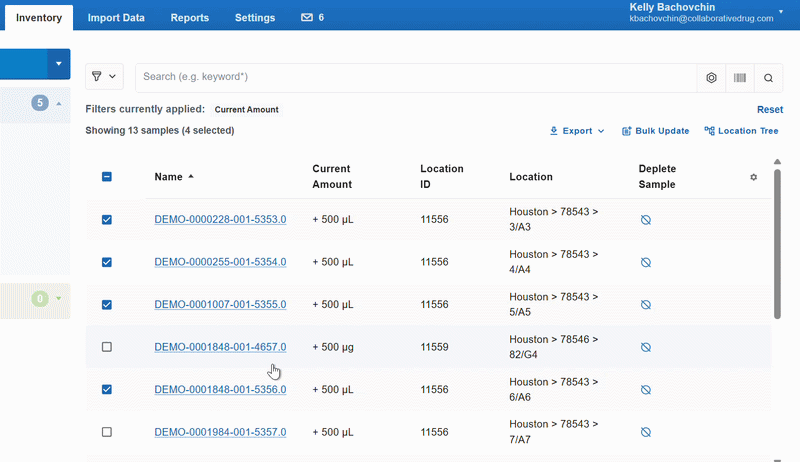Click user name Kelly Bachovchin
Image resolution: width=800 pixels, height=462 pixels.
[672, 7]
